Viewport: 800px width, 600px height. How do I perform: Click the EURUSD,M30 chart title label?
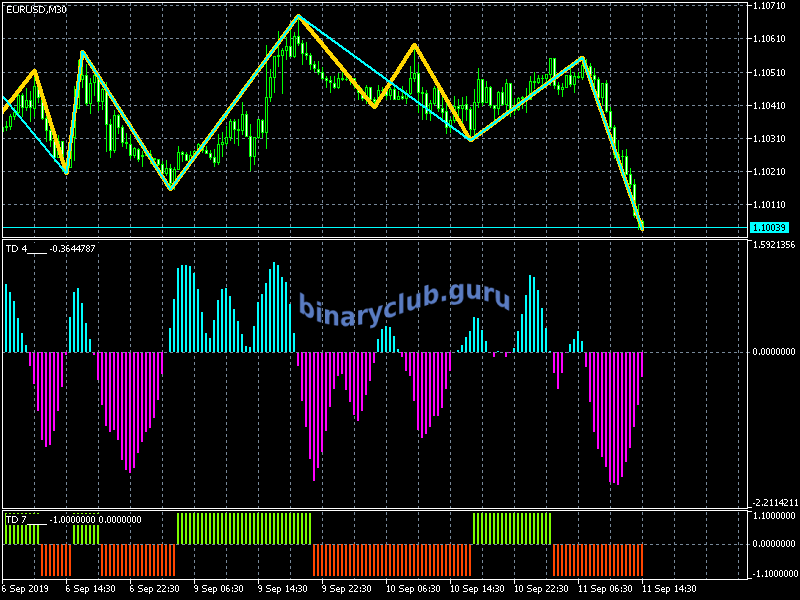click(37, 9)
